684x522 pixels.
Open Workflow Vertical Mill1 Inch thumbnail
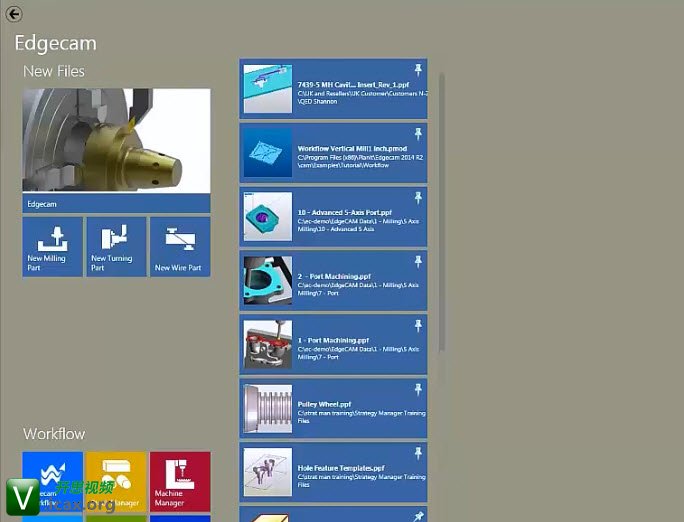[x=268, y=153]
